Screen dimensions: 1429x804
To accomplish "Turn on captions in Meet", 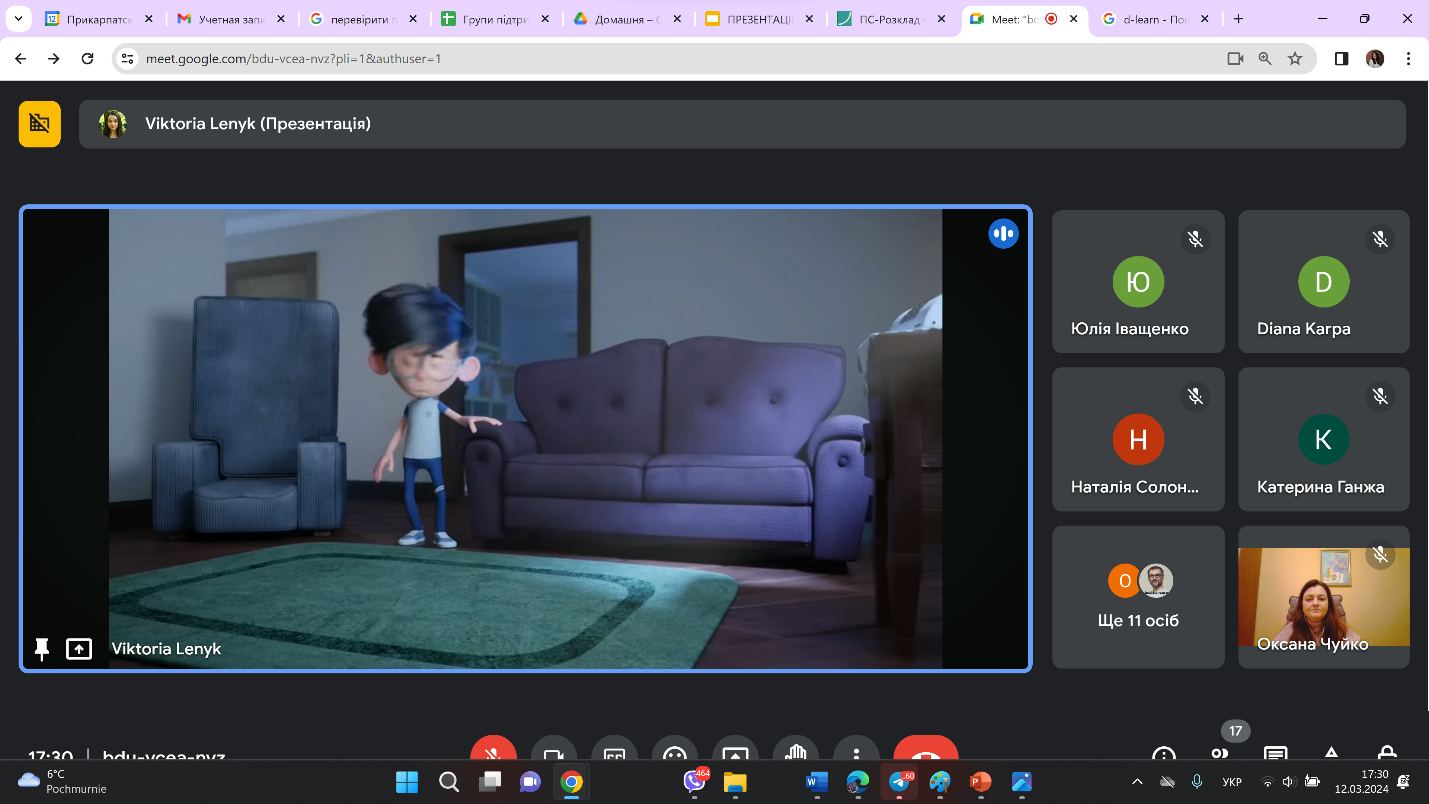I will coord(614,754).
